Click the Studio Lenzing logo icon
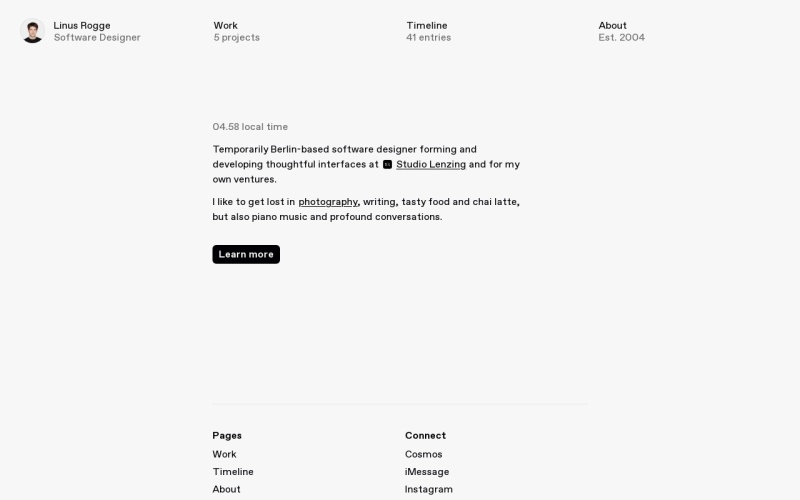This screenshot has width=800, height=500. click(387, 164)
